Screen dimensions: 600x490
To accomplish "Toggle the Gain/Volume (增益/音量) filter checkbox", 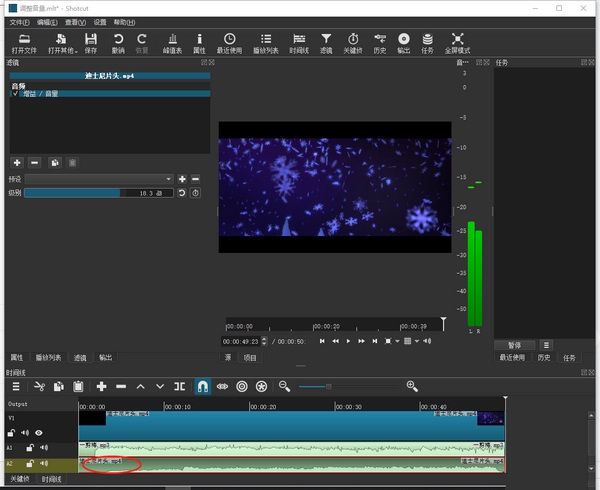I will 15,94.
